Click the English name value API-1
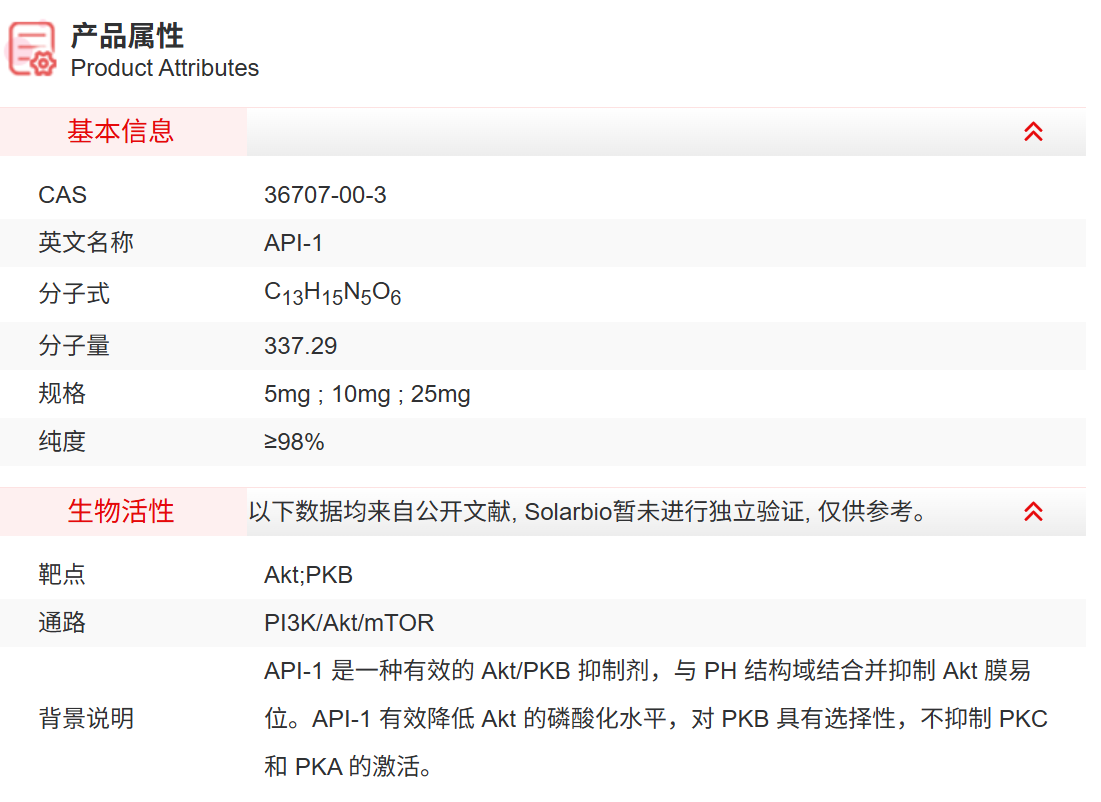 tap(293, 243)
